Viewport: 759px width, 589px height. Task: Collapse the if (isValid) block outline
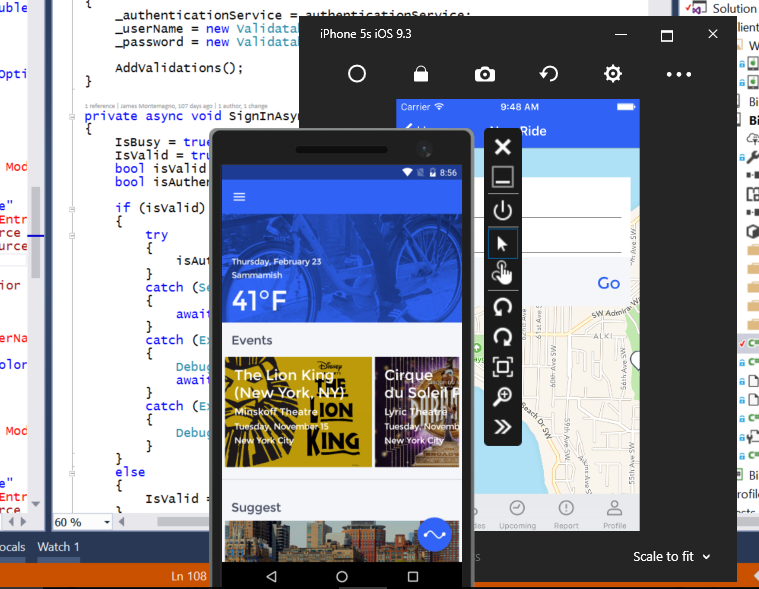coord(72,210)
